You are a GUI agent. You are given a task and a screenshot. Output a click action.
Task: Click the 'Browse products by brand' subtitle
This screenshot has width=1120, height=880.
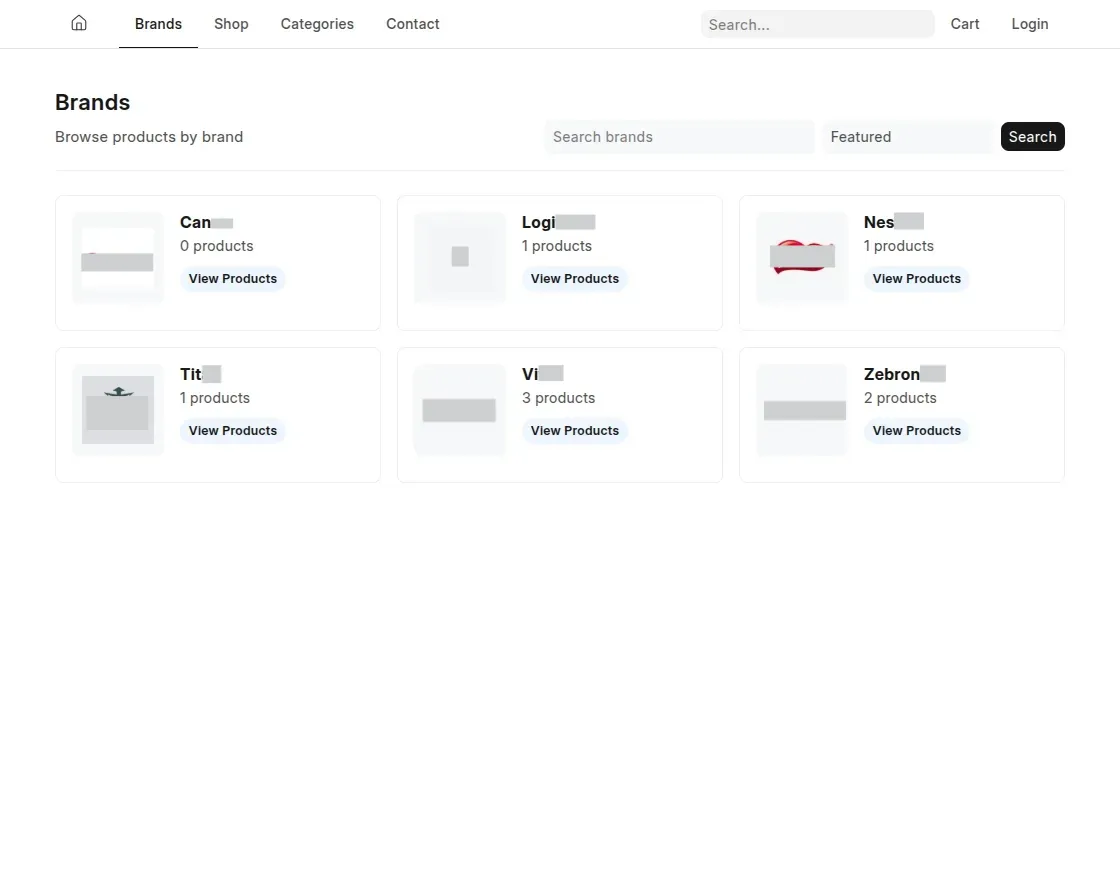[149, 136]
